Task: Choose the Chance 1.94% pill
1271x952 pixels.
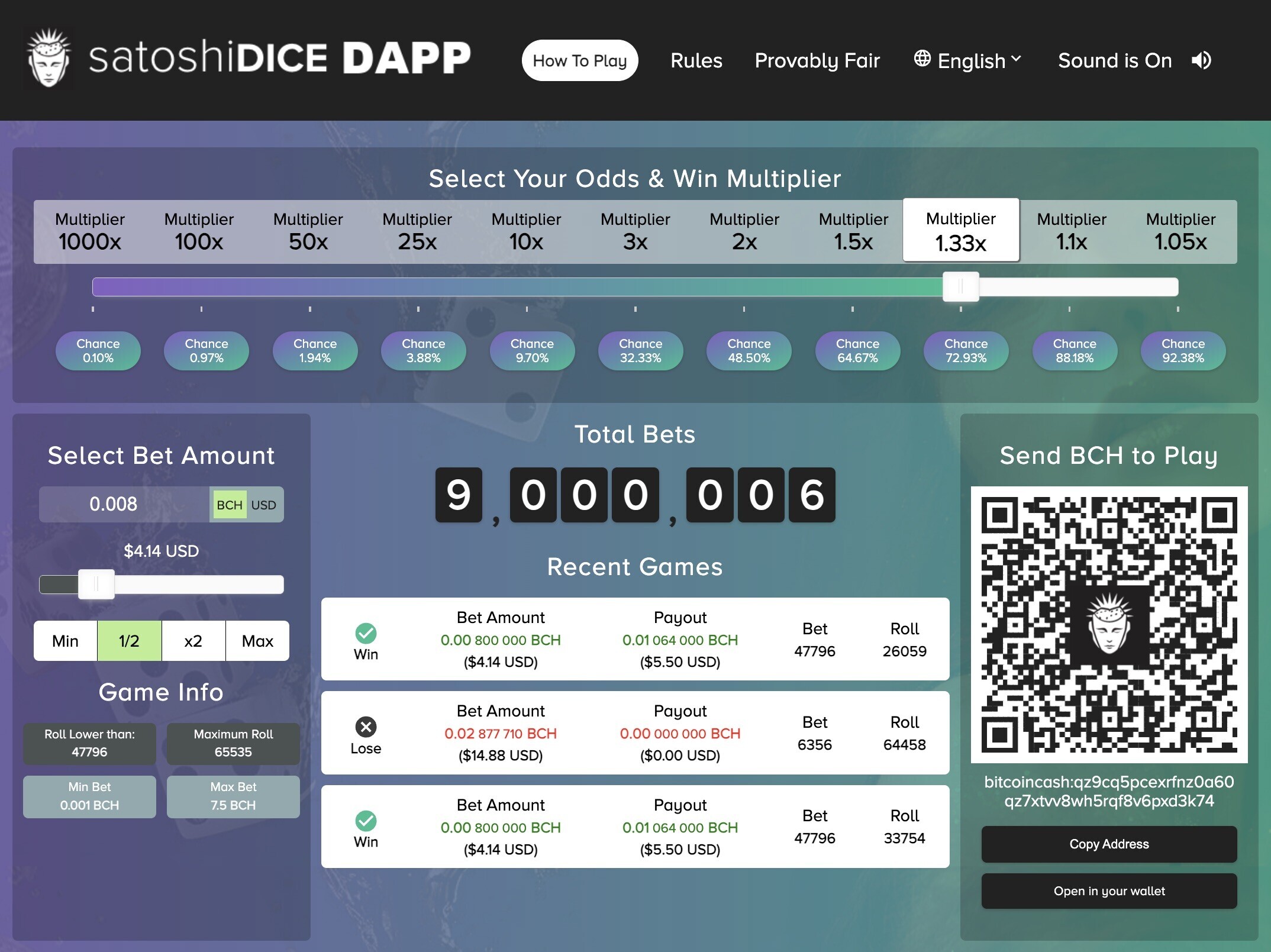Action: [x=315, y=351]
